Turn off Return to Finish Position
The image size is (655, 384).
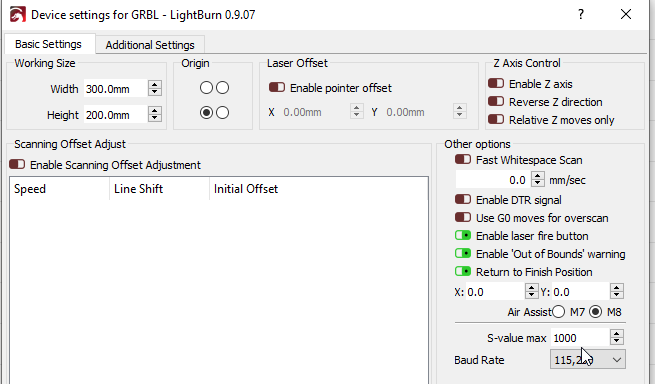[x=463, y=271]
